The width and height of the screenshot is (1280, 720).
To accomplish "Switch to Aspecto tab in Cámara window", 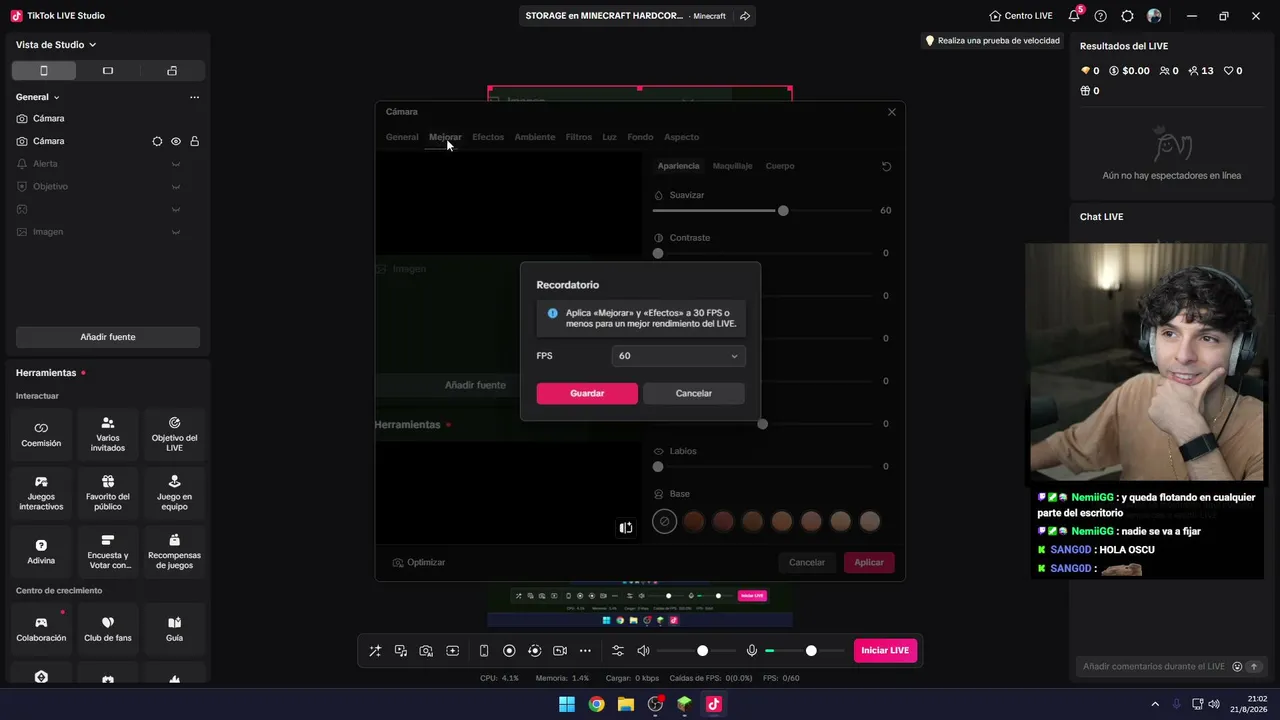I will (x=682, y=137).
